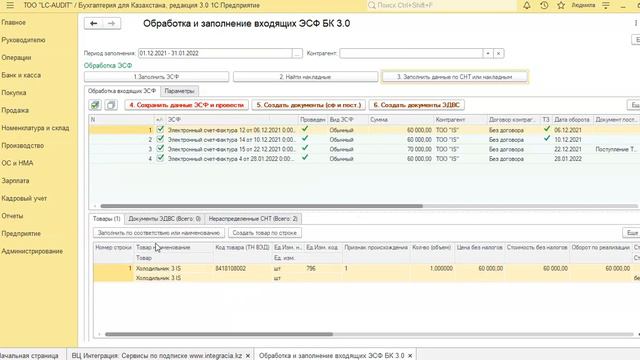The width and height of the screenshot is (640, 360).
Task: Go forward with right arrow button
Action: tap(111, 24)
